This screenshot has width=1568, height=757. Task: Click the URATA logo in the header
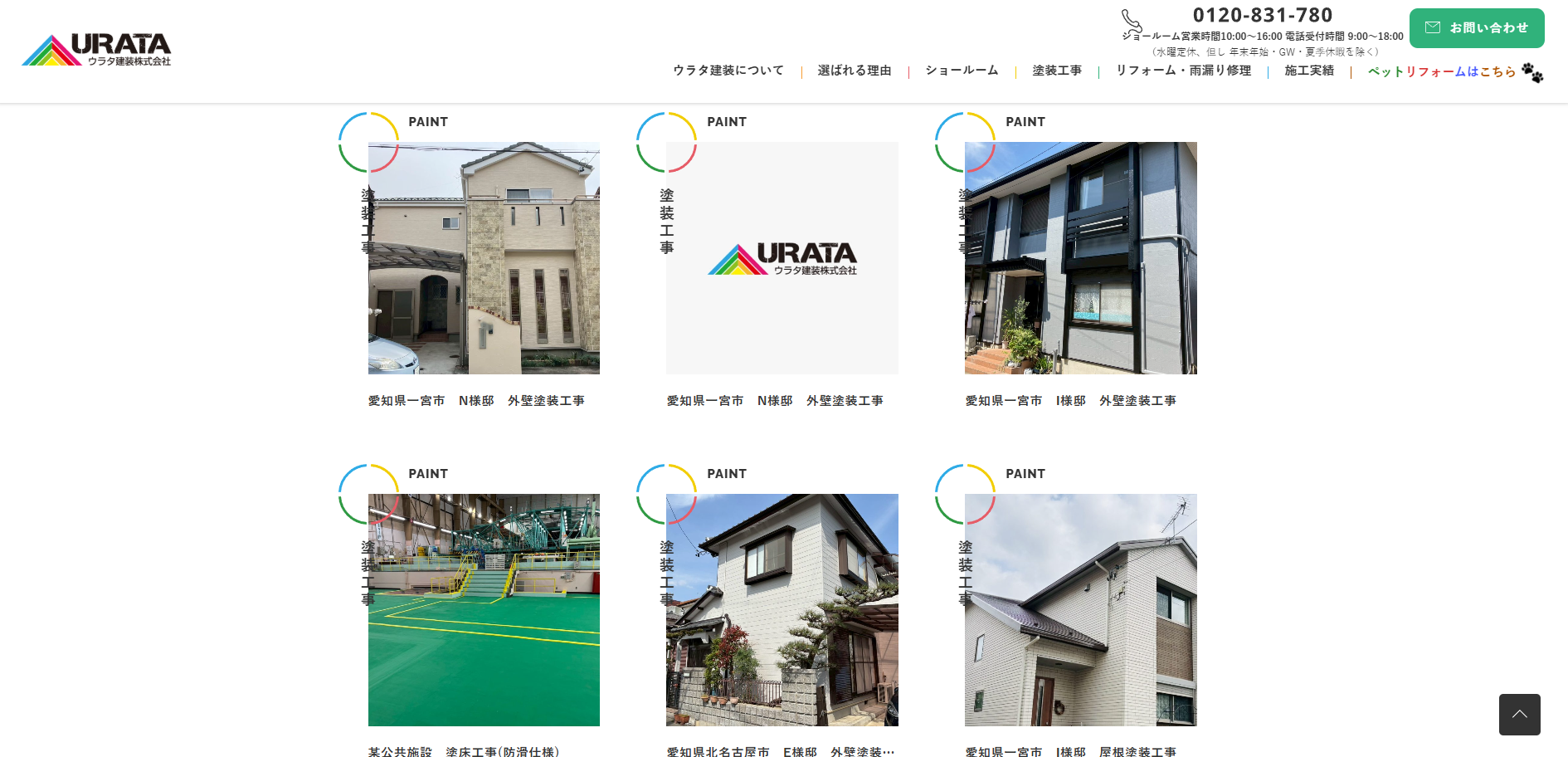tap(96, 50)
